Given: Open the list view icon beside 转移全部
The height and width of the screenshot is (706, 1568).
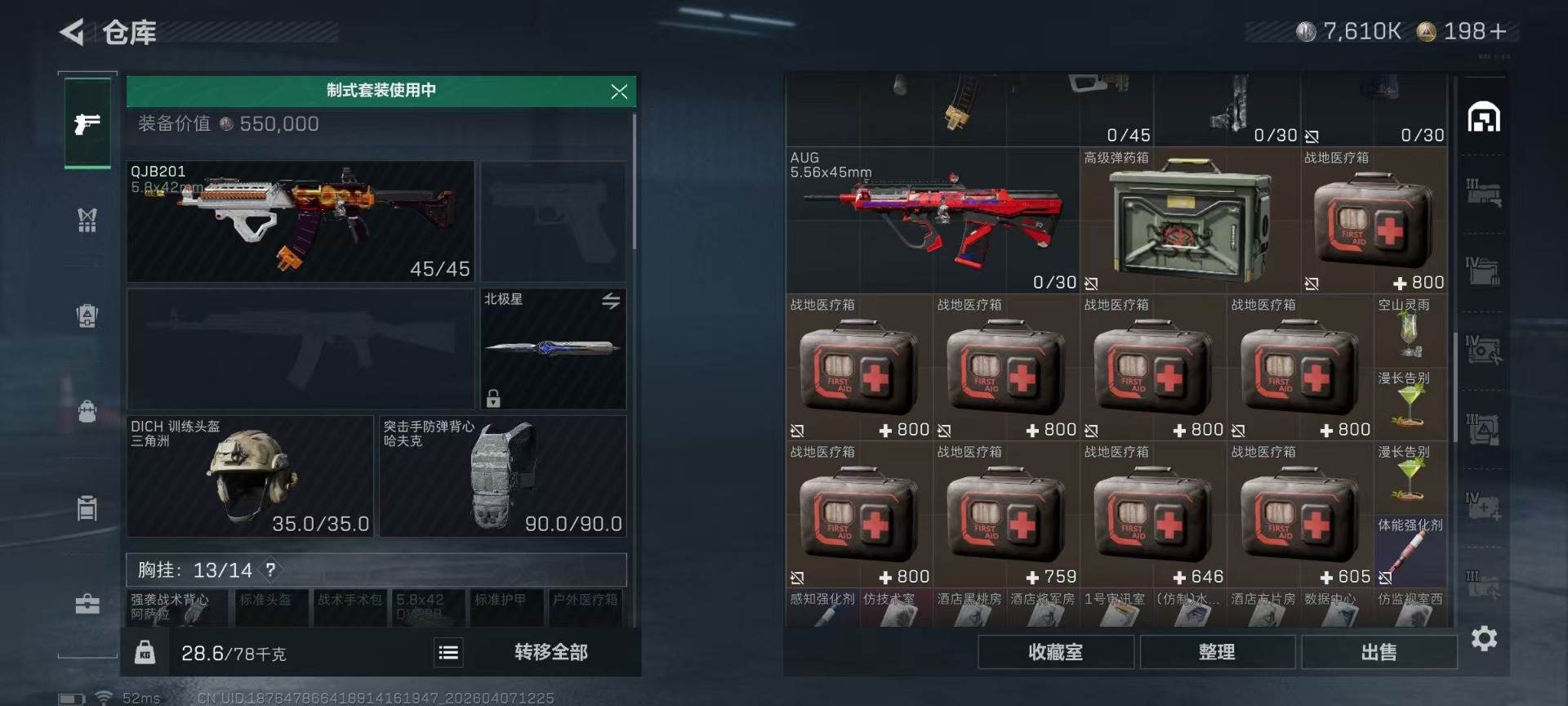Looking at the screenshot, I should point(448,652).
